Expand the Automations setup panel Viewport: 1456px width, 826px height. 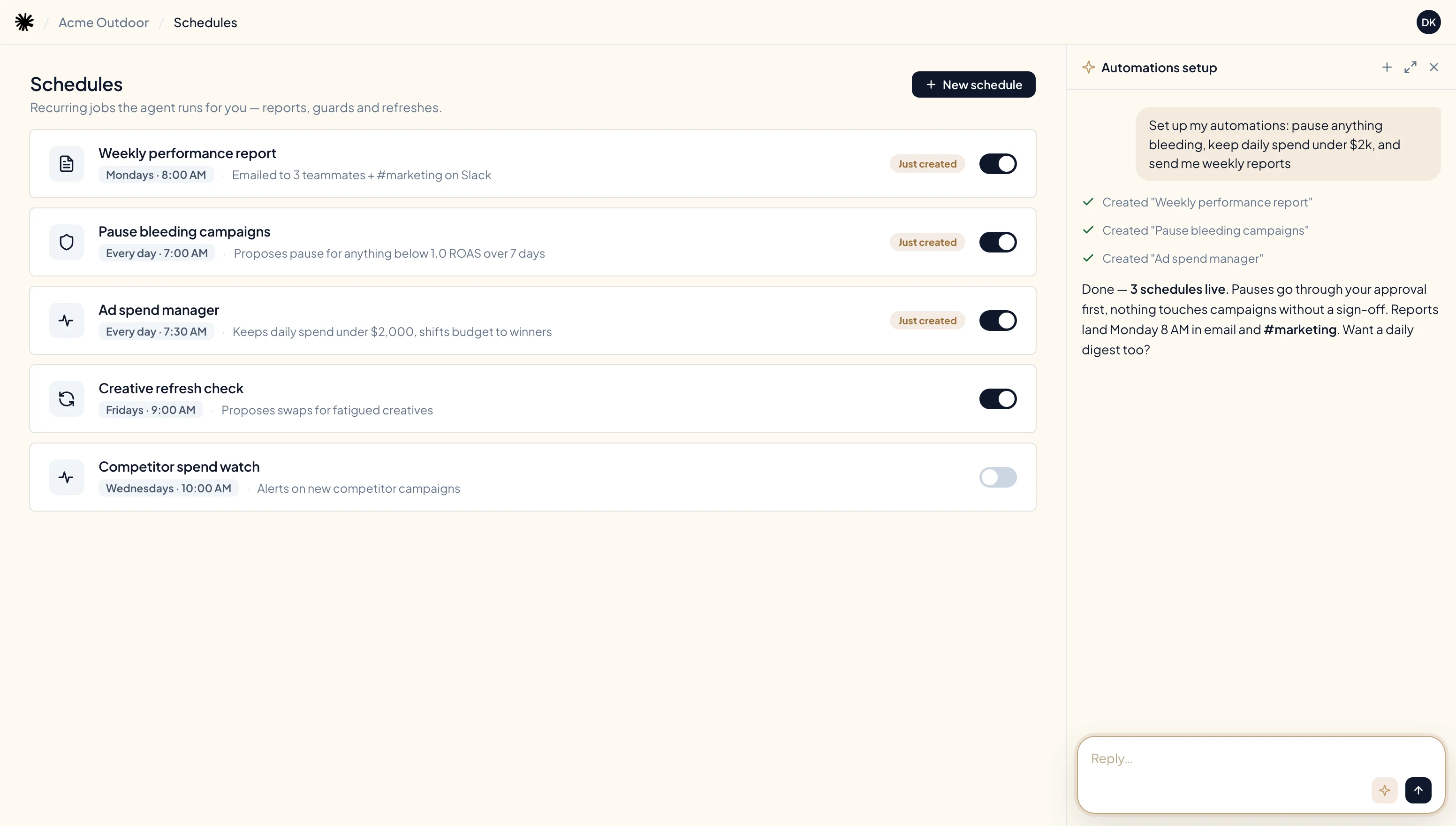[1410, 68]
